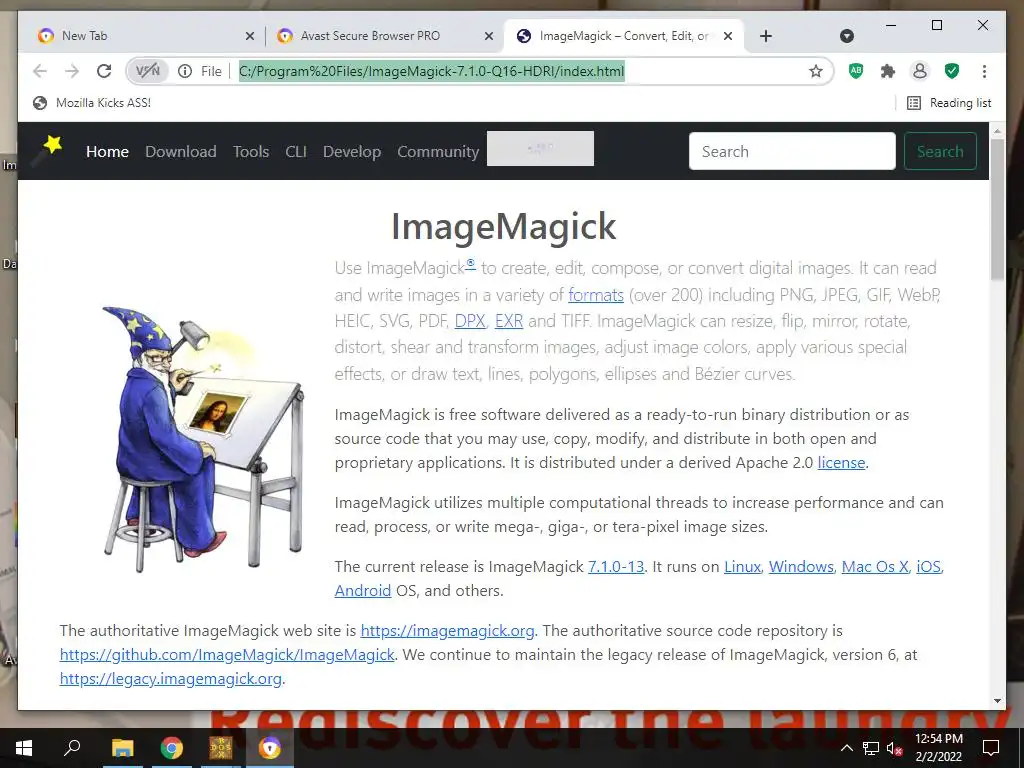Viewport: 1024px width, 768px height.
Task: Open the Download nav item
Action: (180, 152)
